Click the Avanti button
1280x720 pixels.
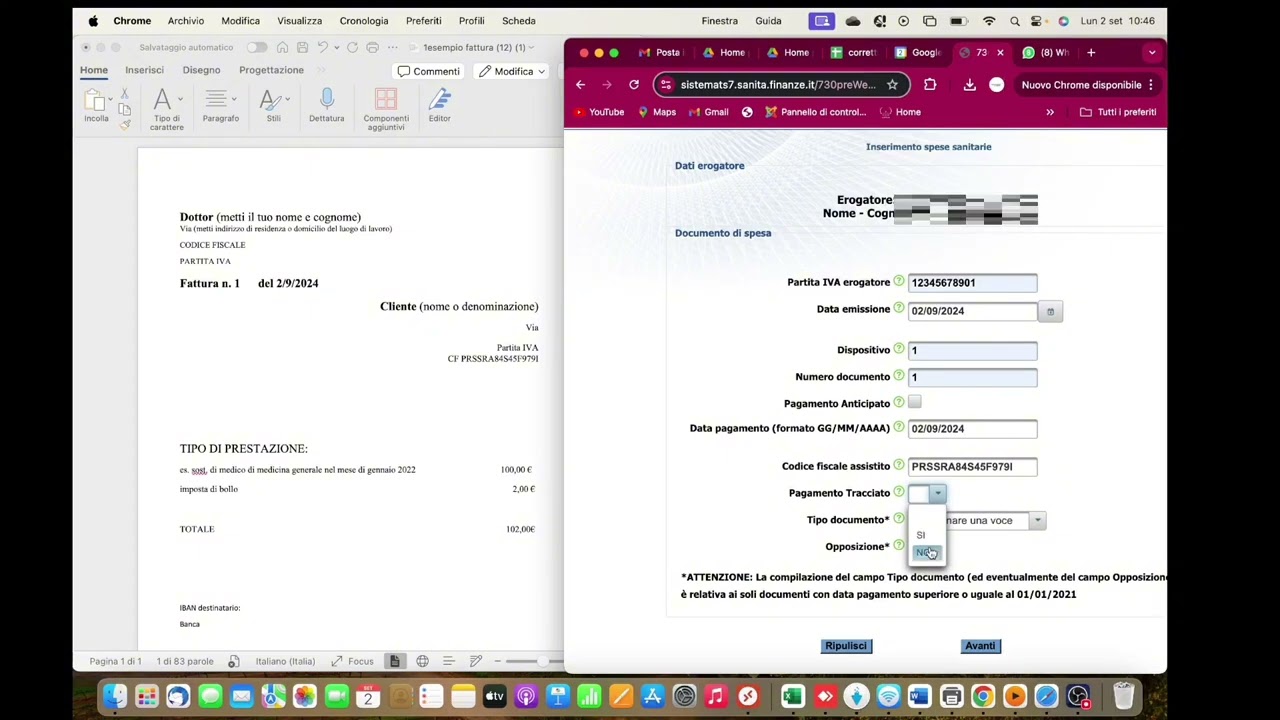click(980, 646)
